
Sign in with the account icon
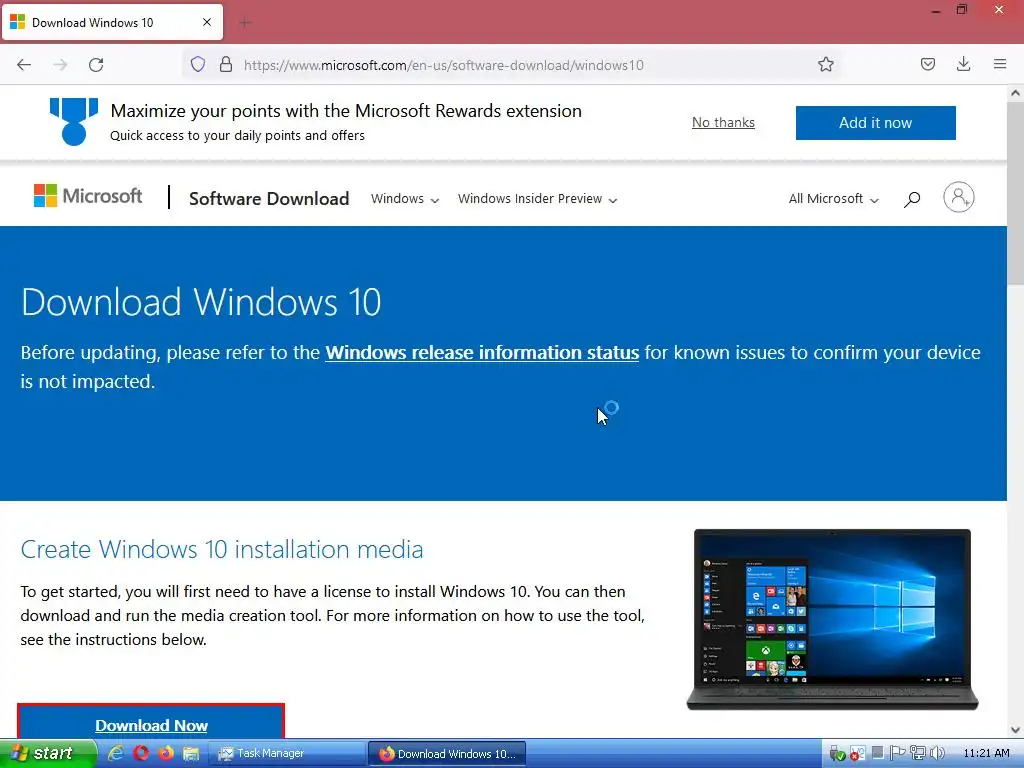(x=958, y=197)
